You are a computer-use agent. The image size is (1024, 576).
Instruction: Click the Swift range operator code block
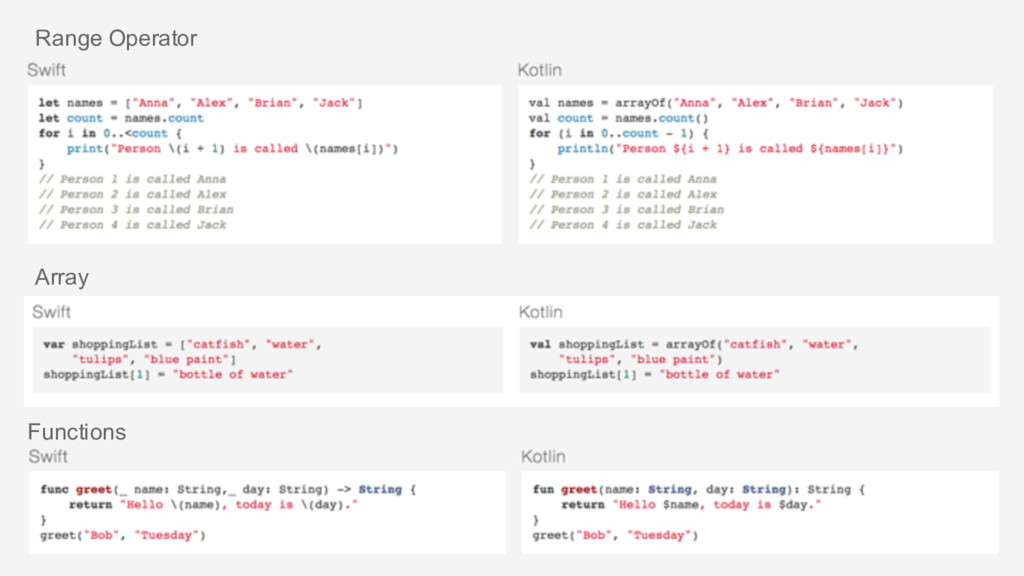[x=265, y=164]
